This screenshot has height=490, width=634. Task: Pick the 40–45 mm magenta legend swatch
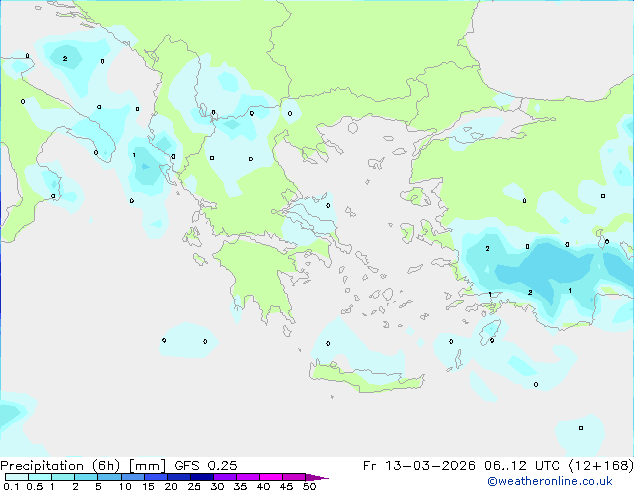271,477
